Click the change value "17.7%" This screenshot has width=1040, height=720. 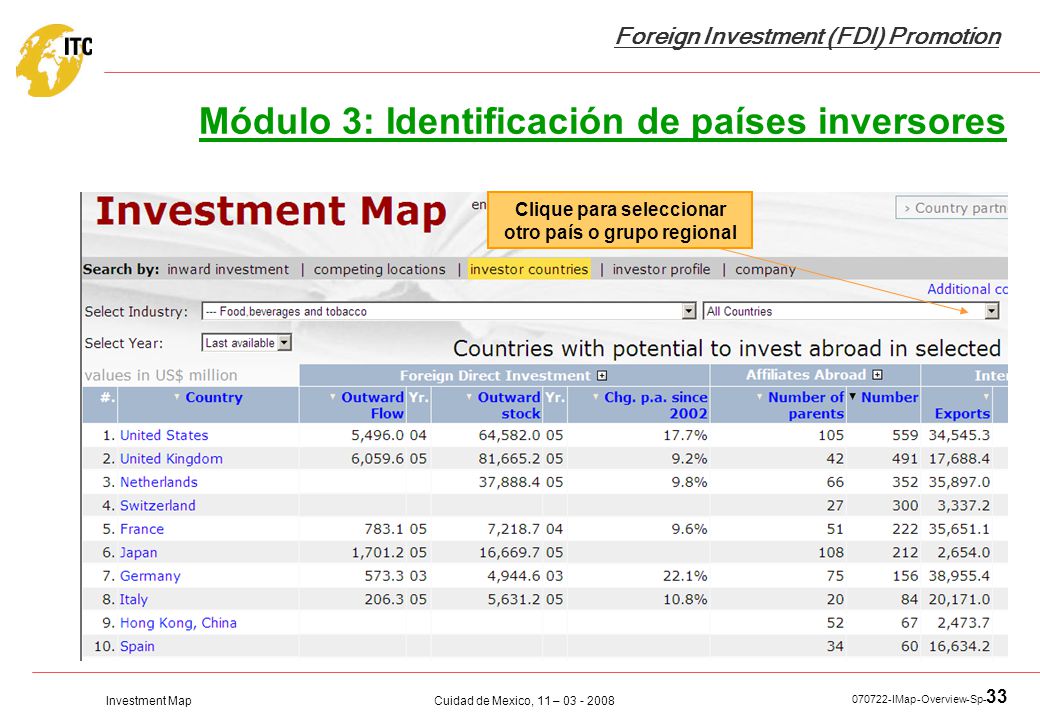(x=685, y=436)
